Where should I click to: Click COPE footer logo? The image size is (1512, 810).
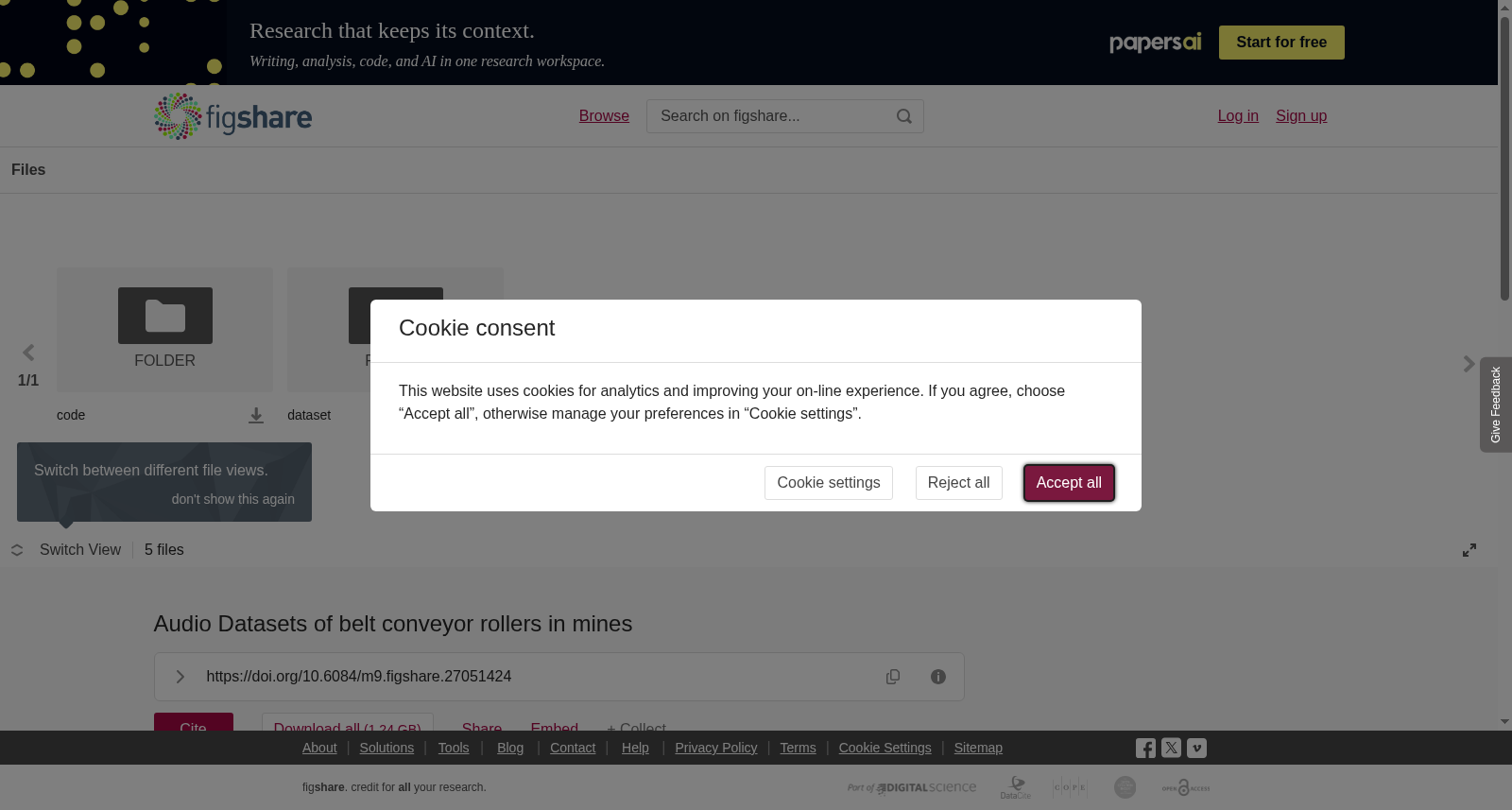(1071, 787)
